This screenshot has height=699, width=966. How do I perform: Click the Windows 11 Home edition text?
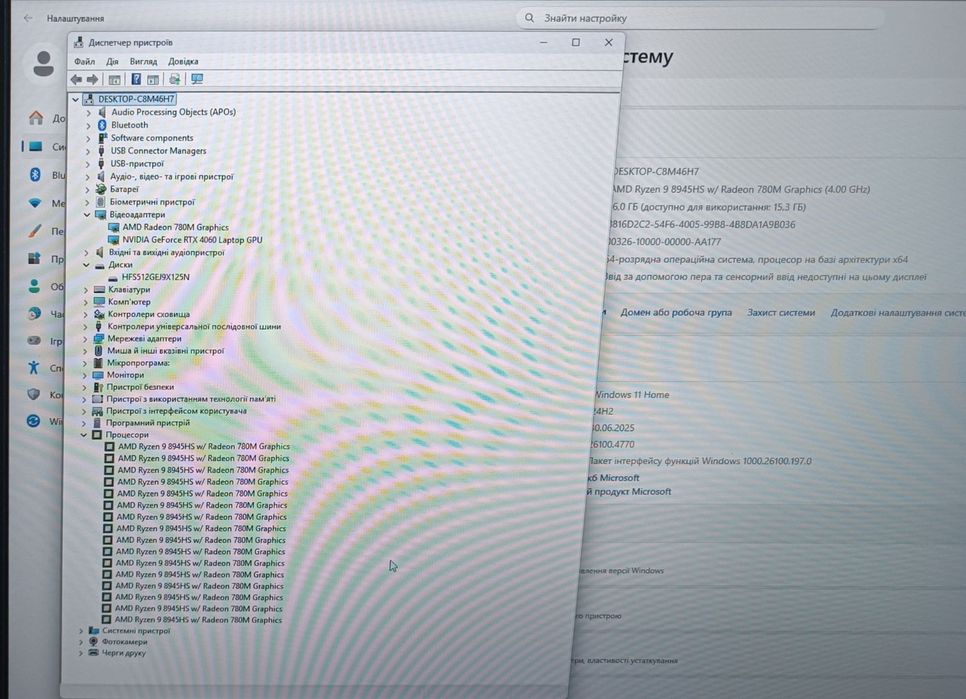[631, 395]
